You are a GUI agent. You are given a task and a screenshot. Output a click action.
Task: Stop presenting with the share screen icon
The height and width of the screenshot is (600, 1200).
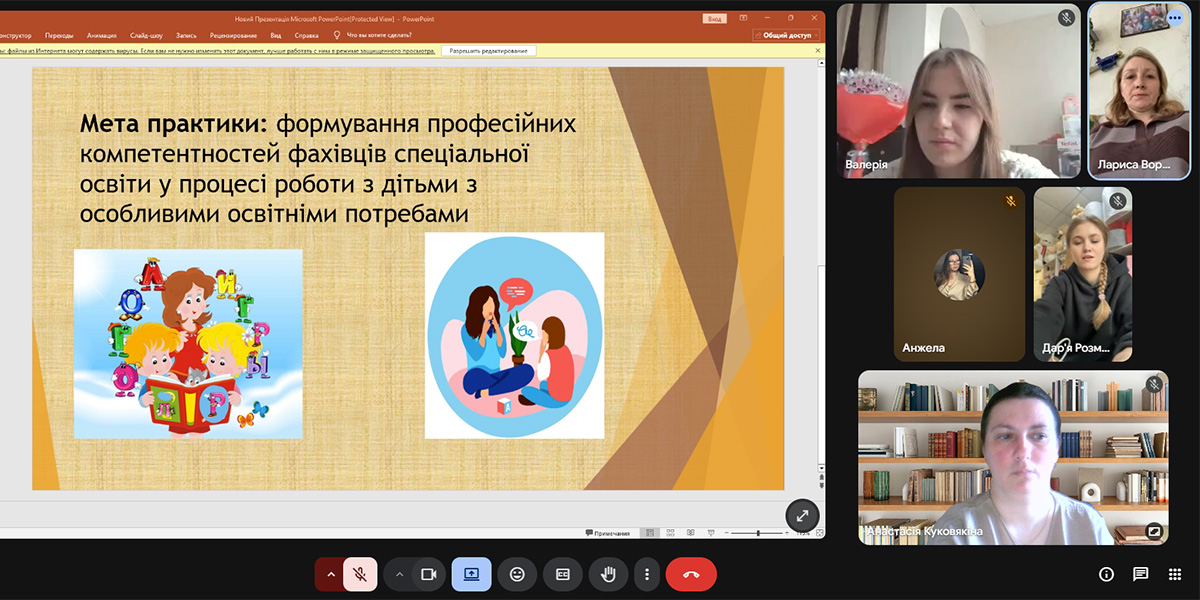(x=471, y=574)
